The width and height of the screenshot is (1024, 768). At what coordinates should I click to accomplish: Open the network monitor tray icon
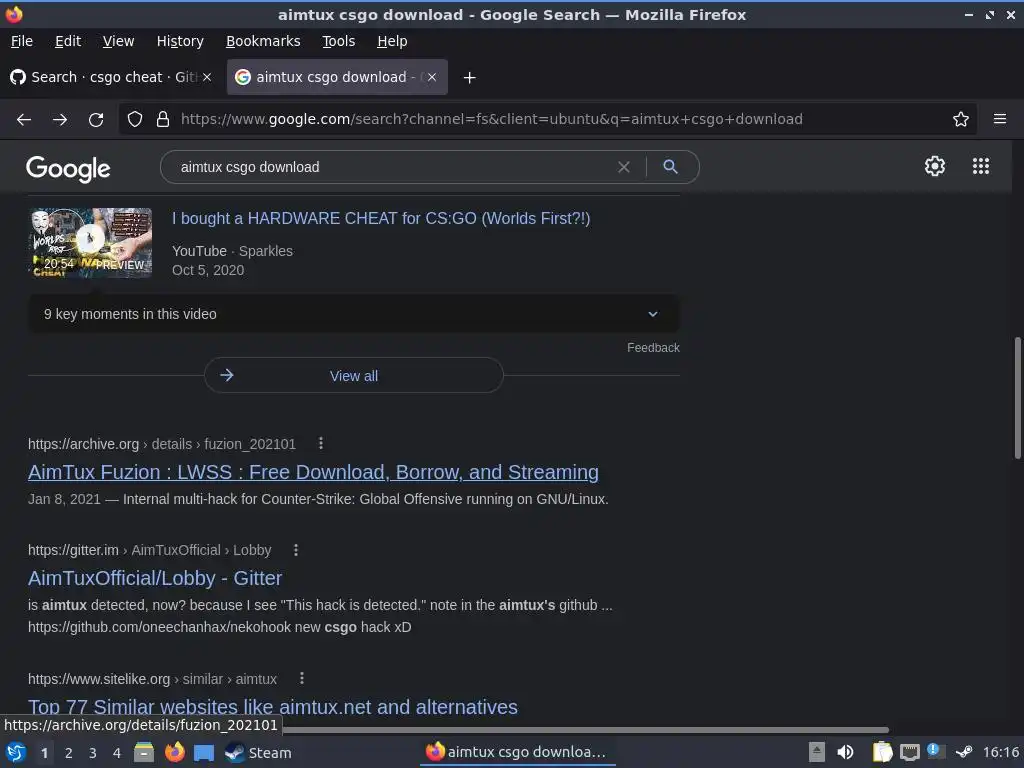[909, 752]
